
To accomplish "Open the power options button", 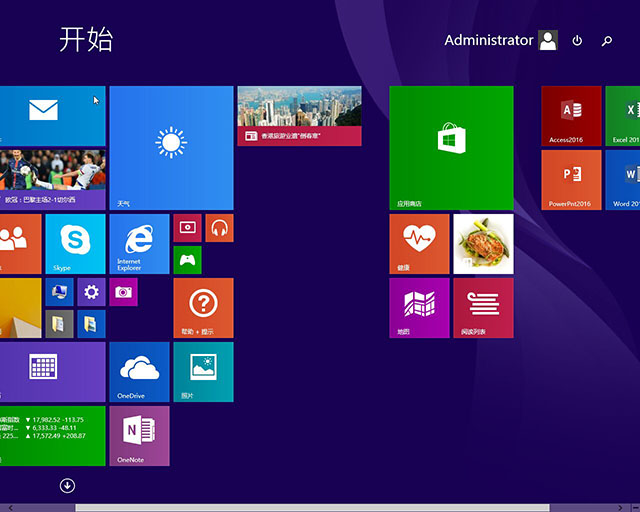I will pos(577,40).
